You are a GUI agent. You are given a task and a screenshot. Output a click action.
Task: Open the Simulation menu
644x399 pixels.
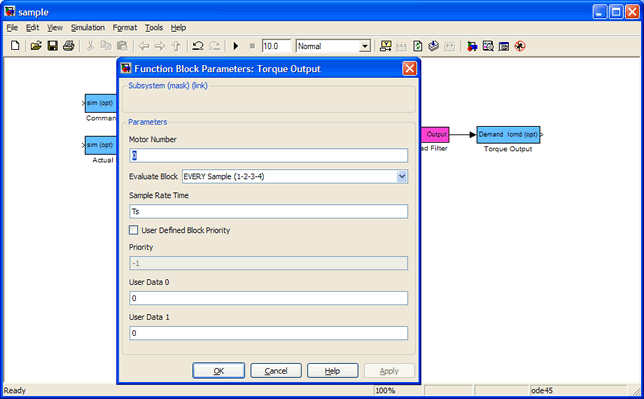[87, 28]
